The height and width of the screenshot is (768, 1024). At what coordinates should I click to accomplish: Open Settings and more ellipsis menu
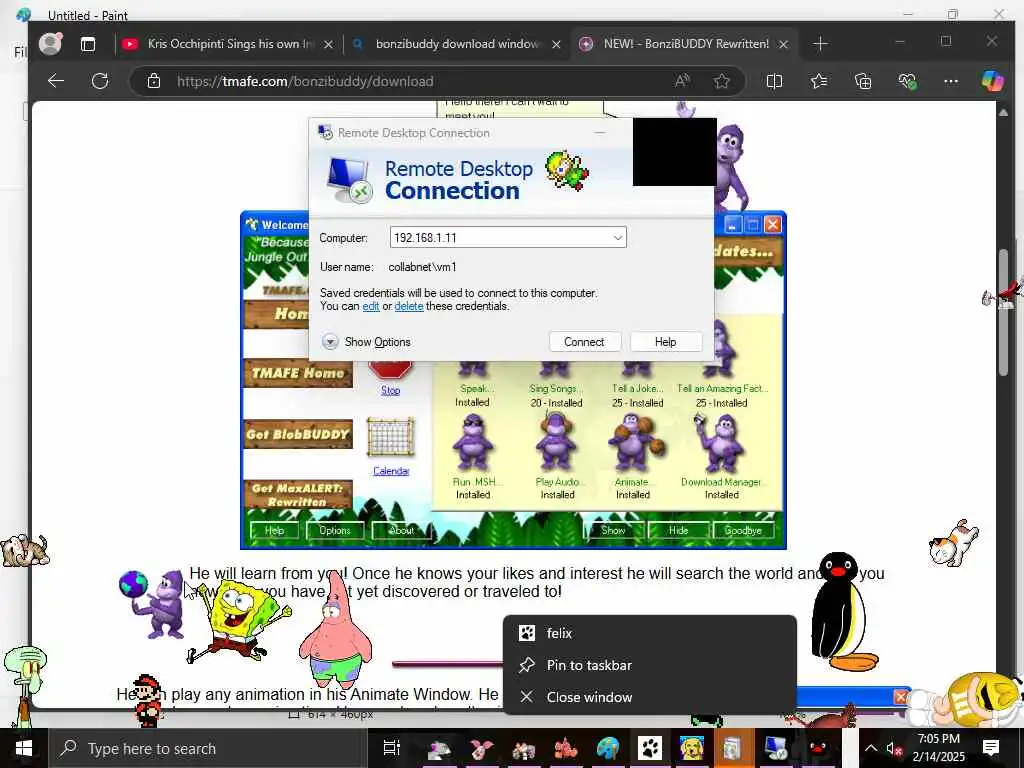pyautogui.click(x=951, y=81)
